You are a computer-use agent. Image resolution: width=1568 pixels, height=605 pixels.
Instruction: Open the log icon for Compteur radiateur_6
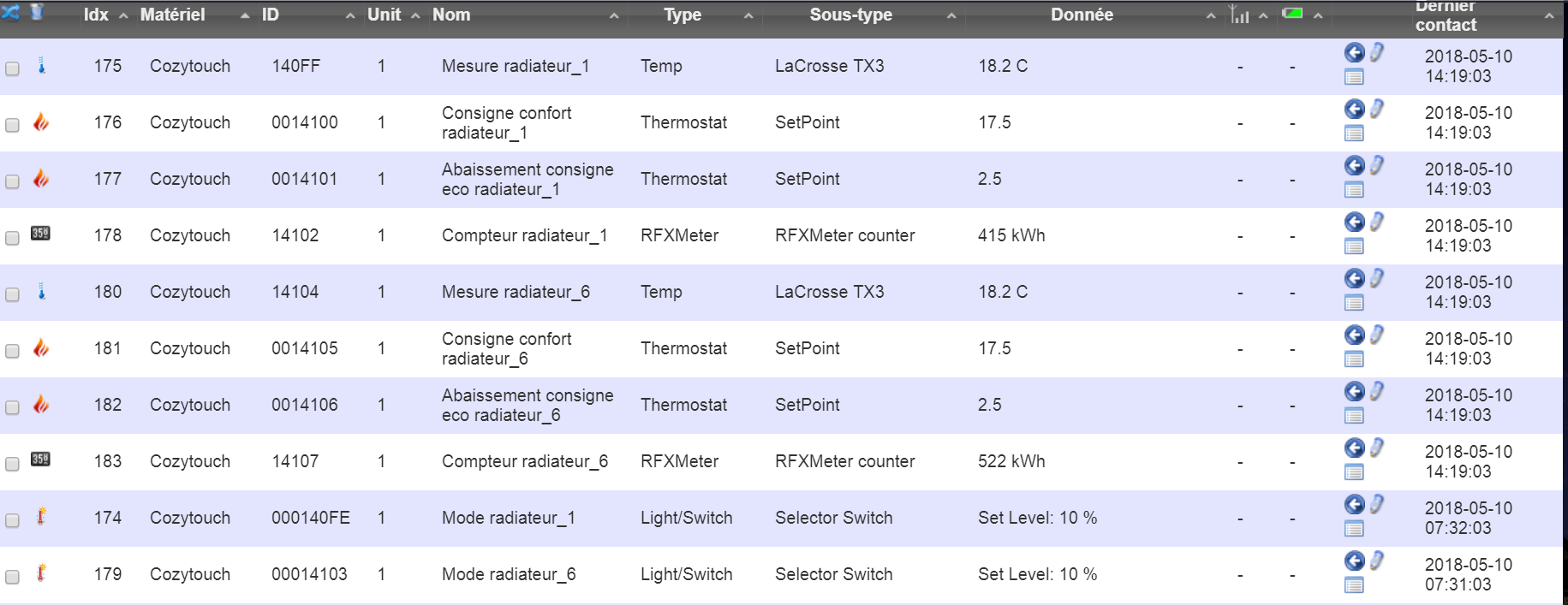pos(1354,472)
